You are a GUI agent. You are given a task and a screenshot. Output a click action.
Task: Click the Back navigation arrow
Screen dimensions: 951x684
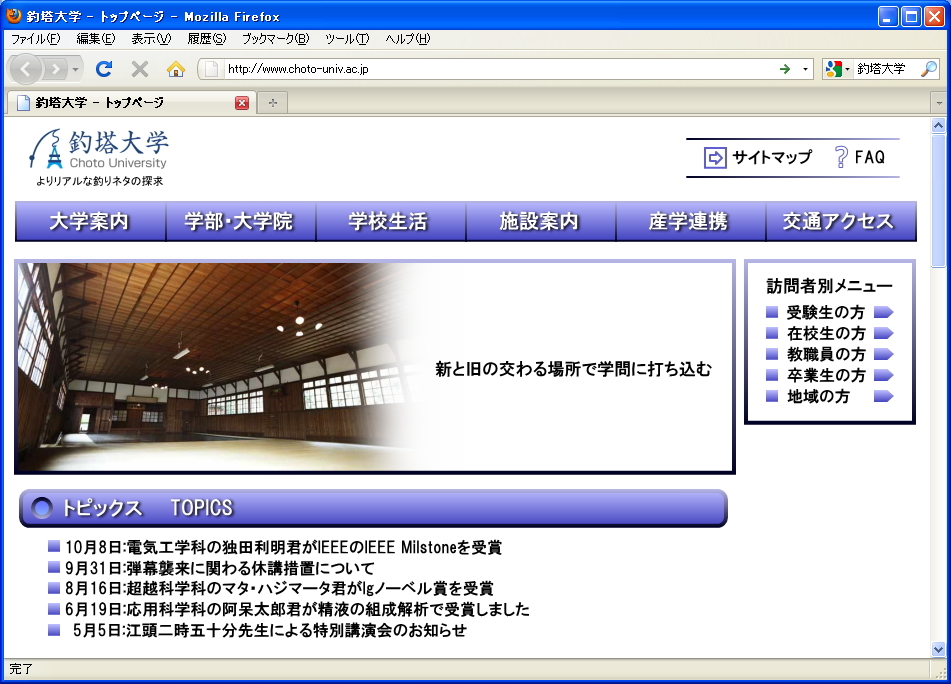[x=26, y=69]
